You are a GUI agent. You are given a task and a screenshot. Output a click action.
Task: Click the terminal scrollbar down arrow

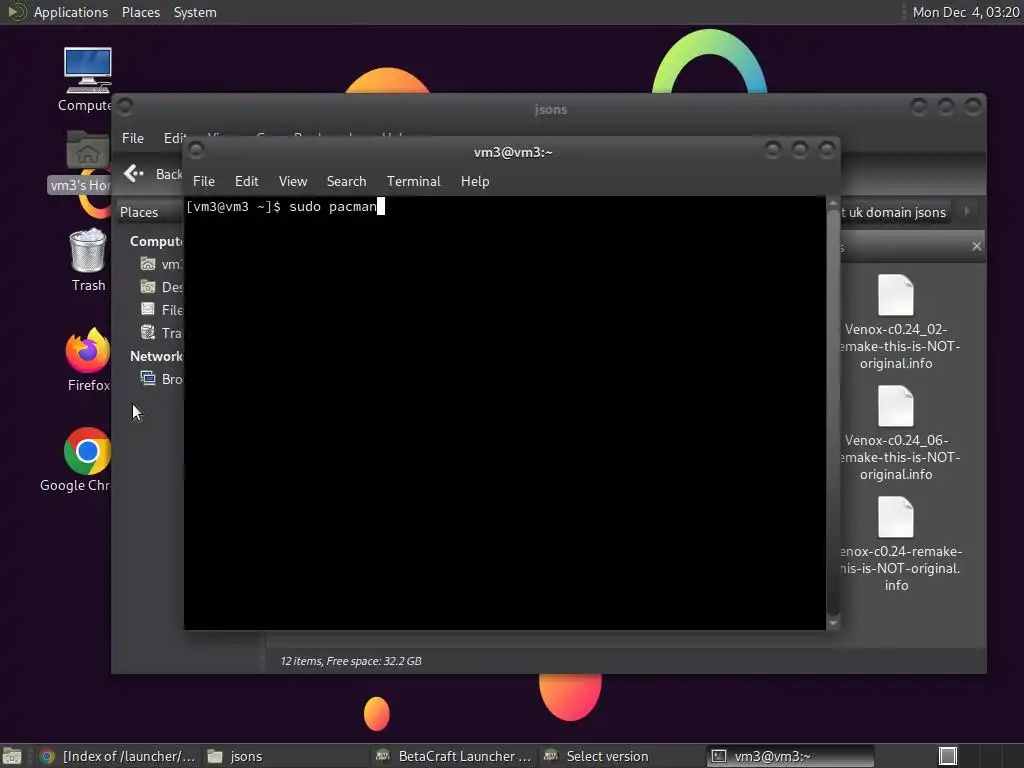[833, 623]
